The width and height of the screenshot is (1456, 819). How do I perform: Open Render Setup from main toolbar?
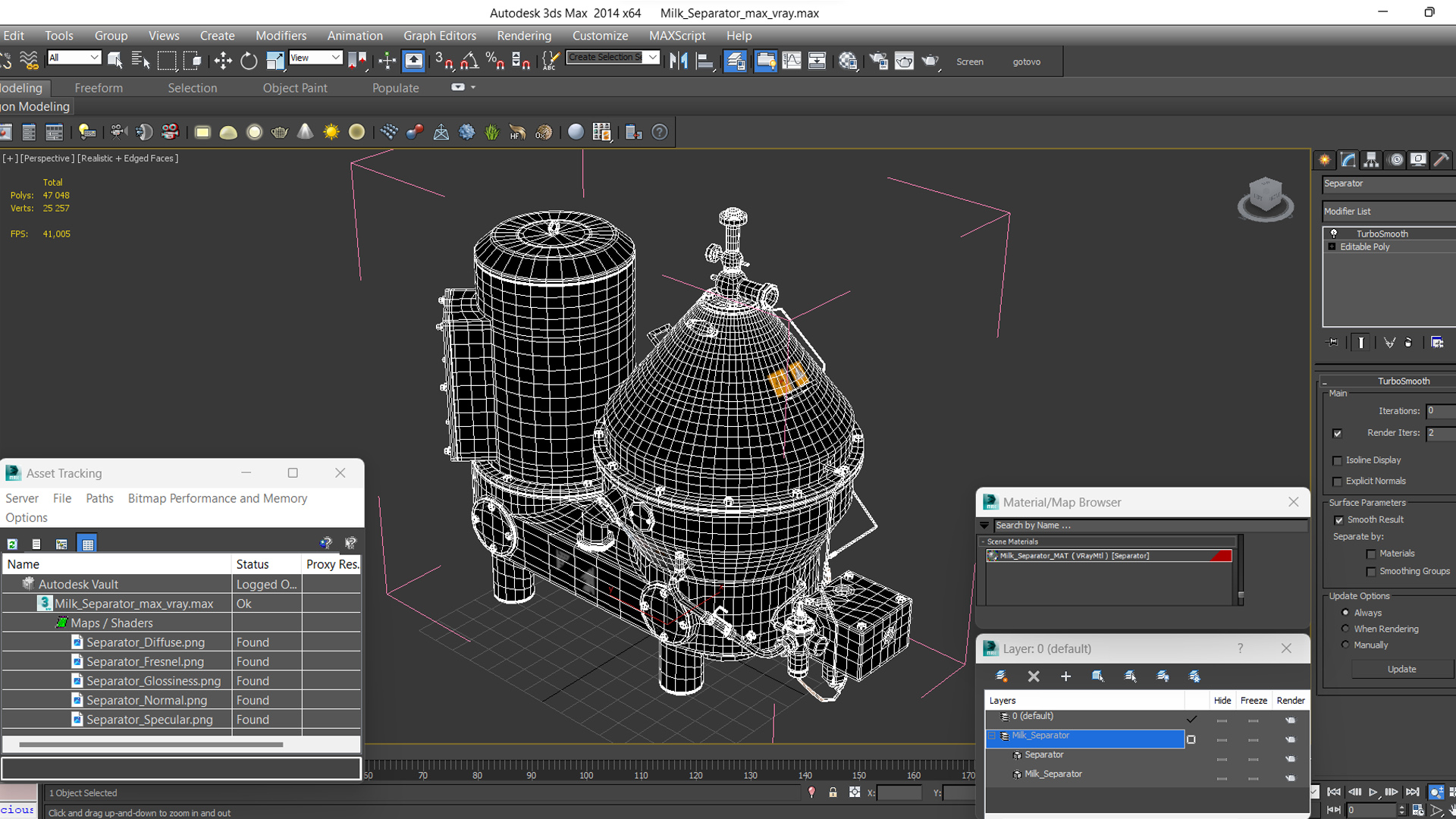[878, 61]
